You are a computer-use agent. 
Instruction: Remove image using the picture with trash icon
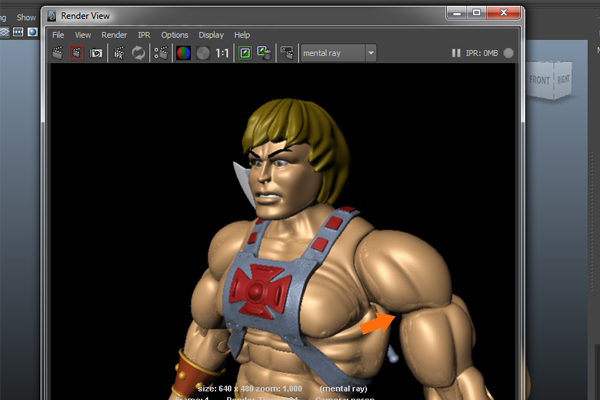point(264,53)
